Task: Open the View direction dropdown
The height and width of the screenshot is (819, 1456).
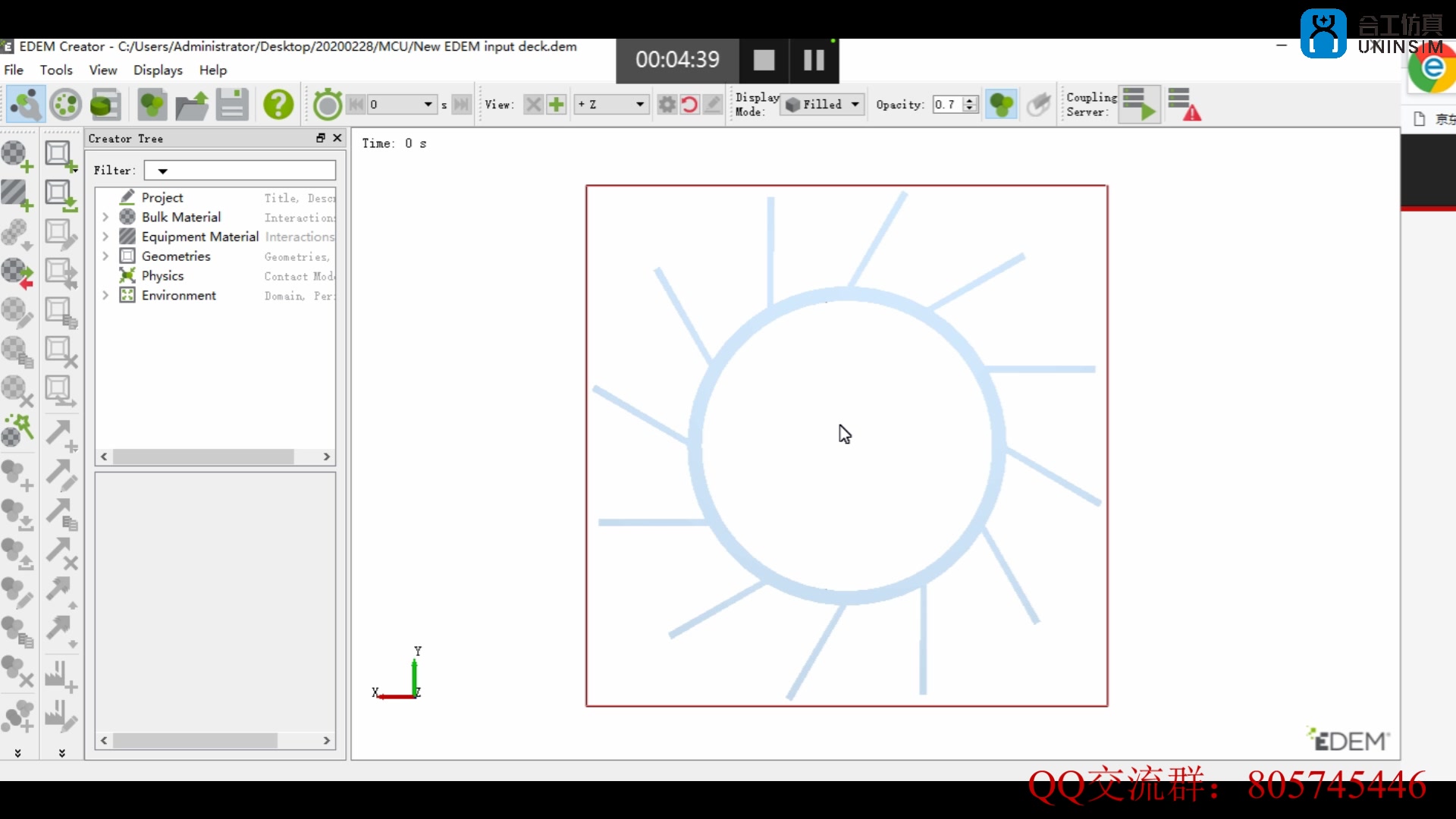Action: pyautogui.click(x=611, y=104)
